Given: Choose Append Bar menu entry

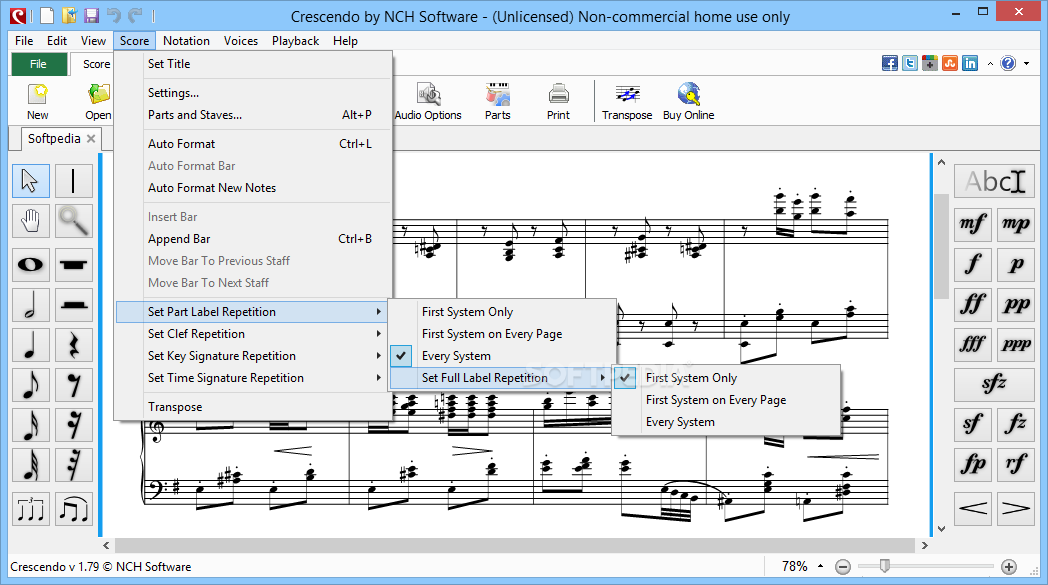Looking at the screenshot, I should (253, 239).
